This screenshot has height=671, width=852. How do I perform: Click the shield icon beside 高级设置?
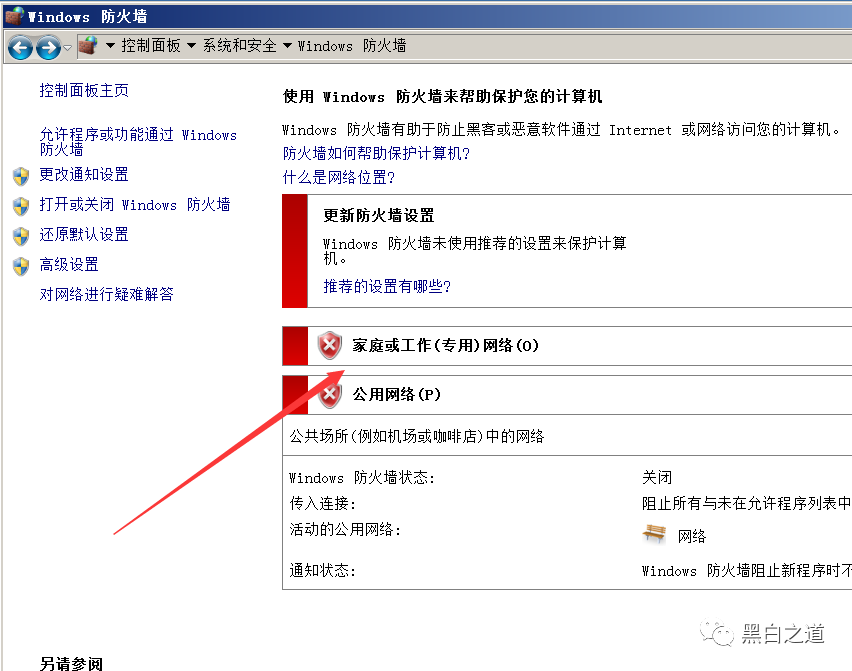[21, 266]
